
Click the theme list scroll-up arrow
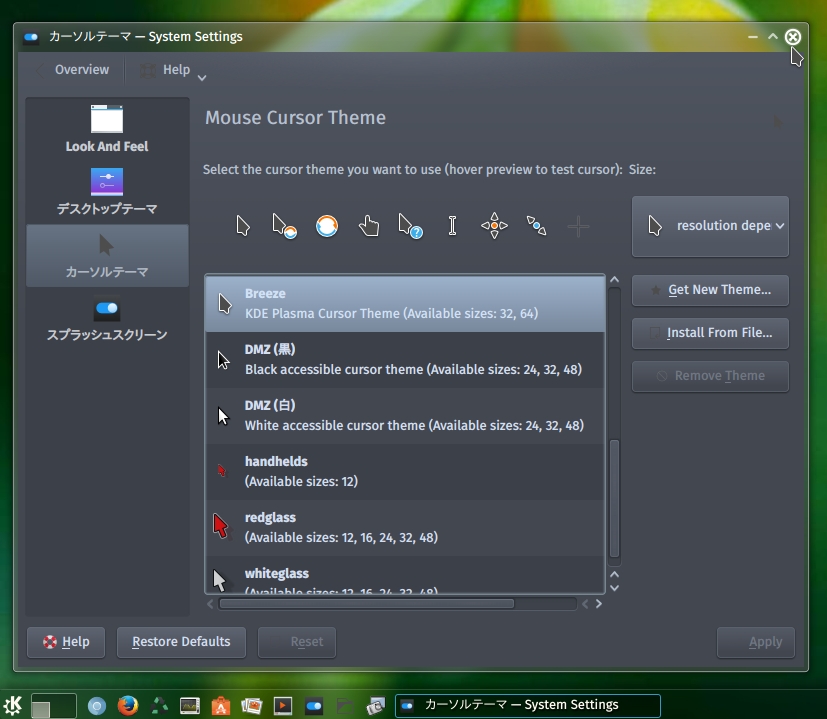[614, 280]
